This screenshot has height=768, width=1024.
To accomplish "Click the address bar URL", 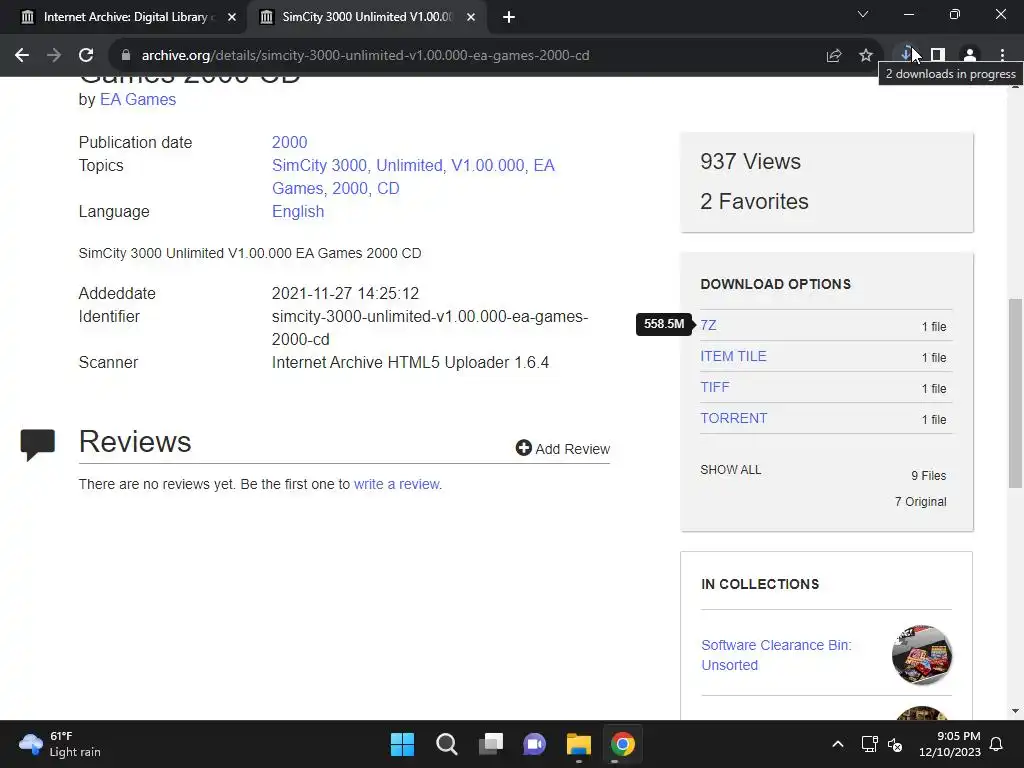I will tap(365, 56).
